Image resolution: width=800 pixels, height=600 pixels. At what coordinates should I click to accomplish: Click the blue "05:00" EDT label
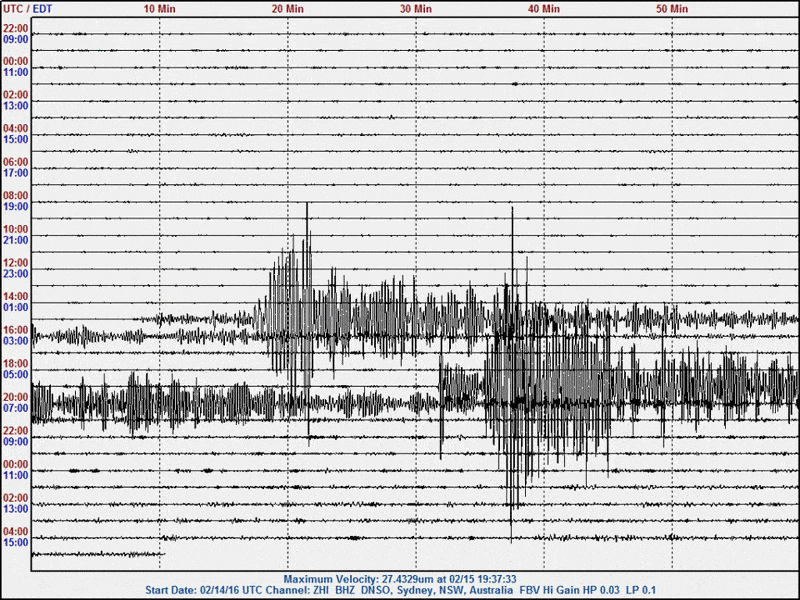click(16, 375)
